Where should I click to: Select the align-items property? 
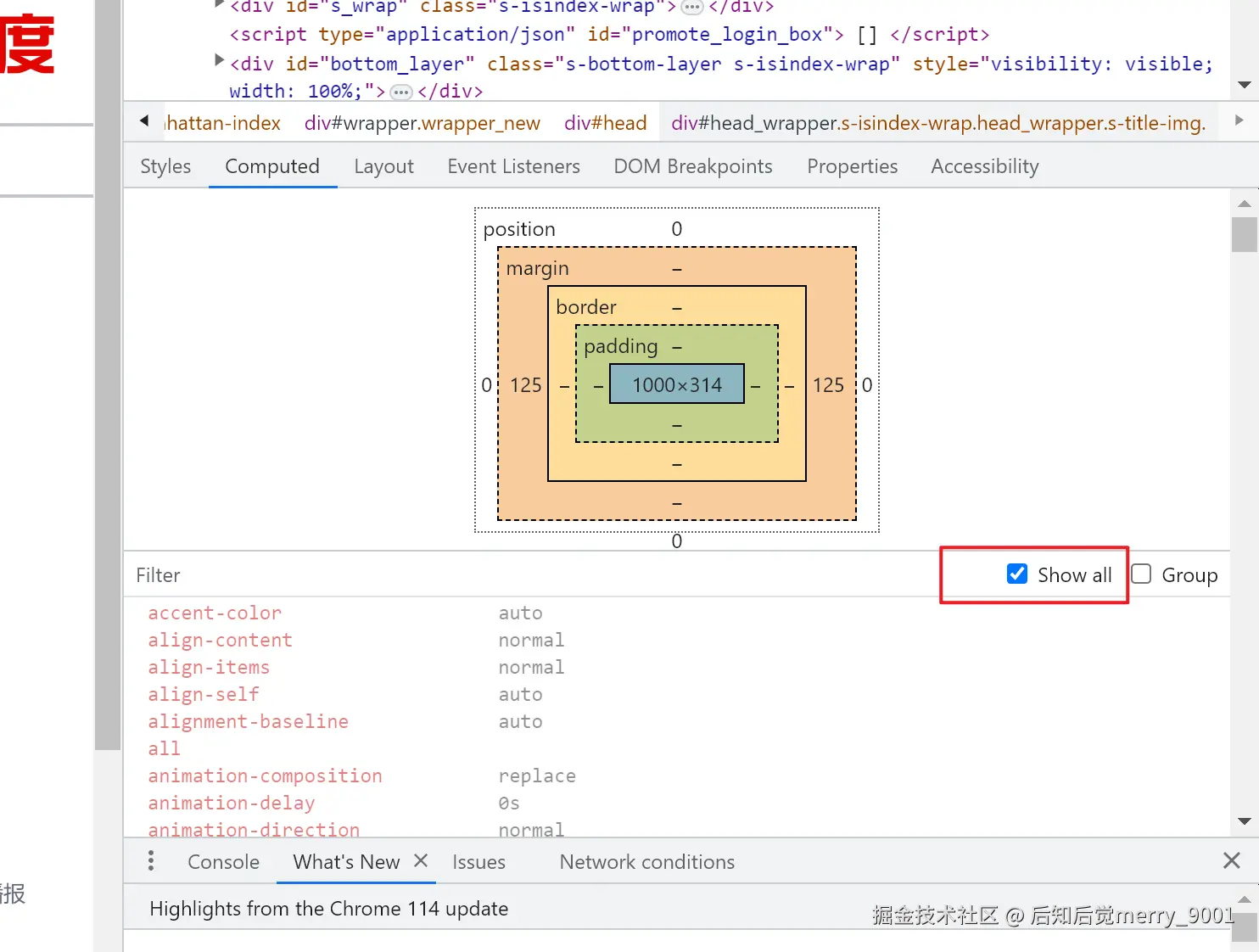pos(208,667)
